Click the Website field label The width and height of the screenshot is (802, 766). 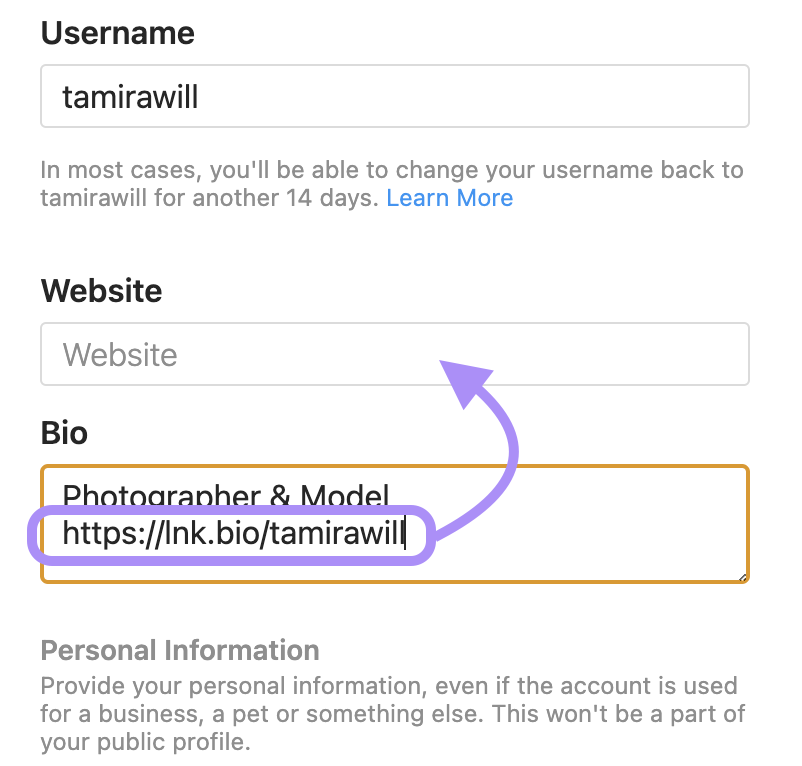(x=101, y=291)
